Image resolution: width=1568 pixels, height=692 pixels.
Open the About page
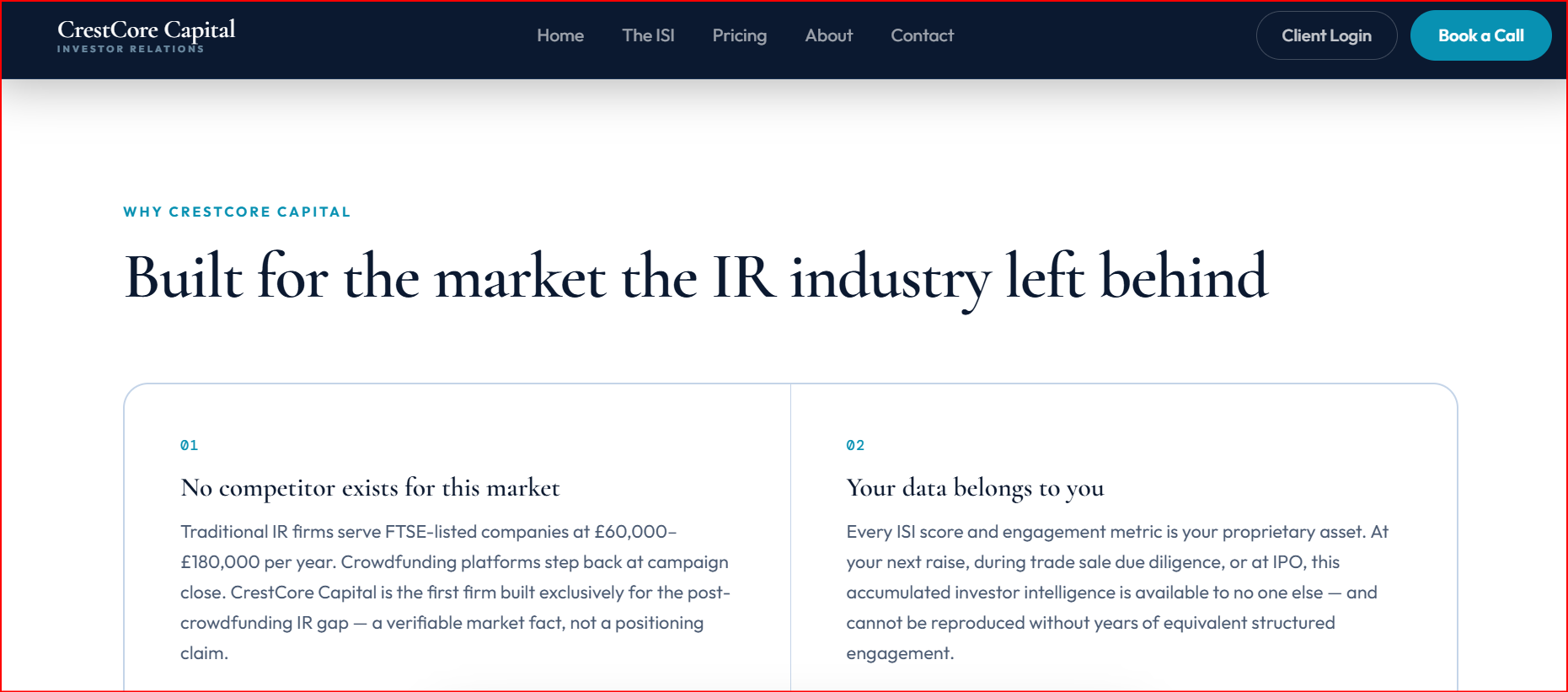[x=829, y=35]
